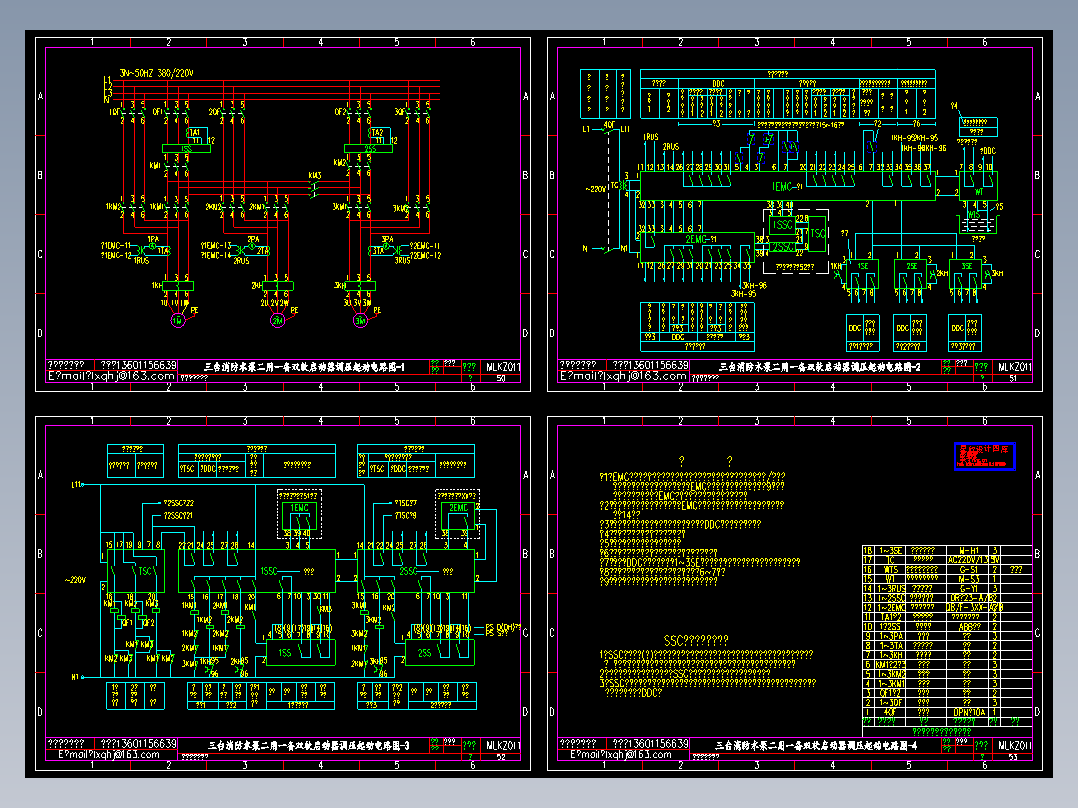Select the TSC controller block in sheet 3
Image resolution: width=1078 pixels, height=808 pixels.
(x=134, y=570)
